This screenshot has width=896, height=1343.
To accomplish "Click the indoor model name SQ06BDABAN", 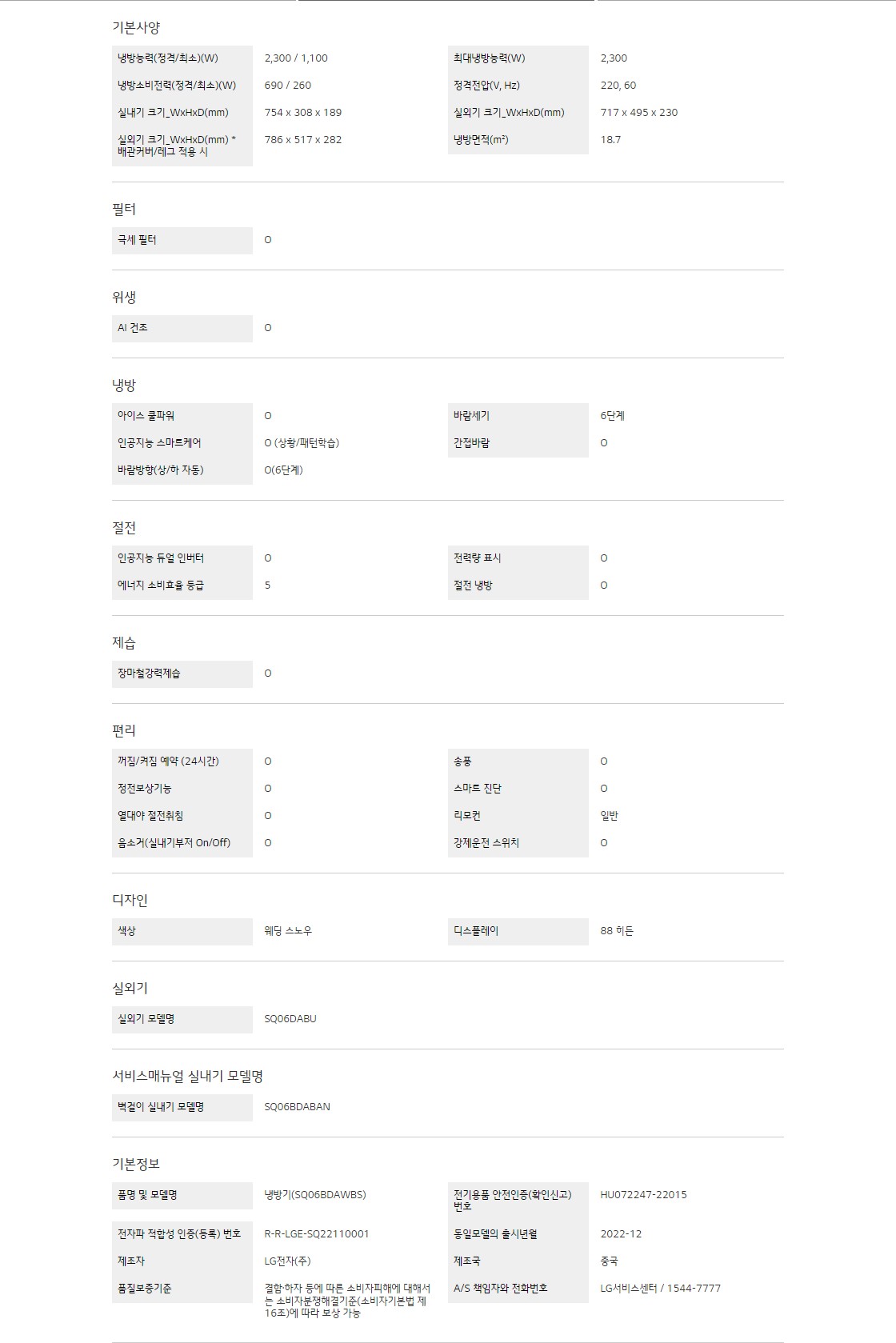I will coord(297,1107).
